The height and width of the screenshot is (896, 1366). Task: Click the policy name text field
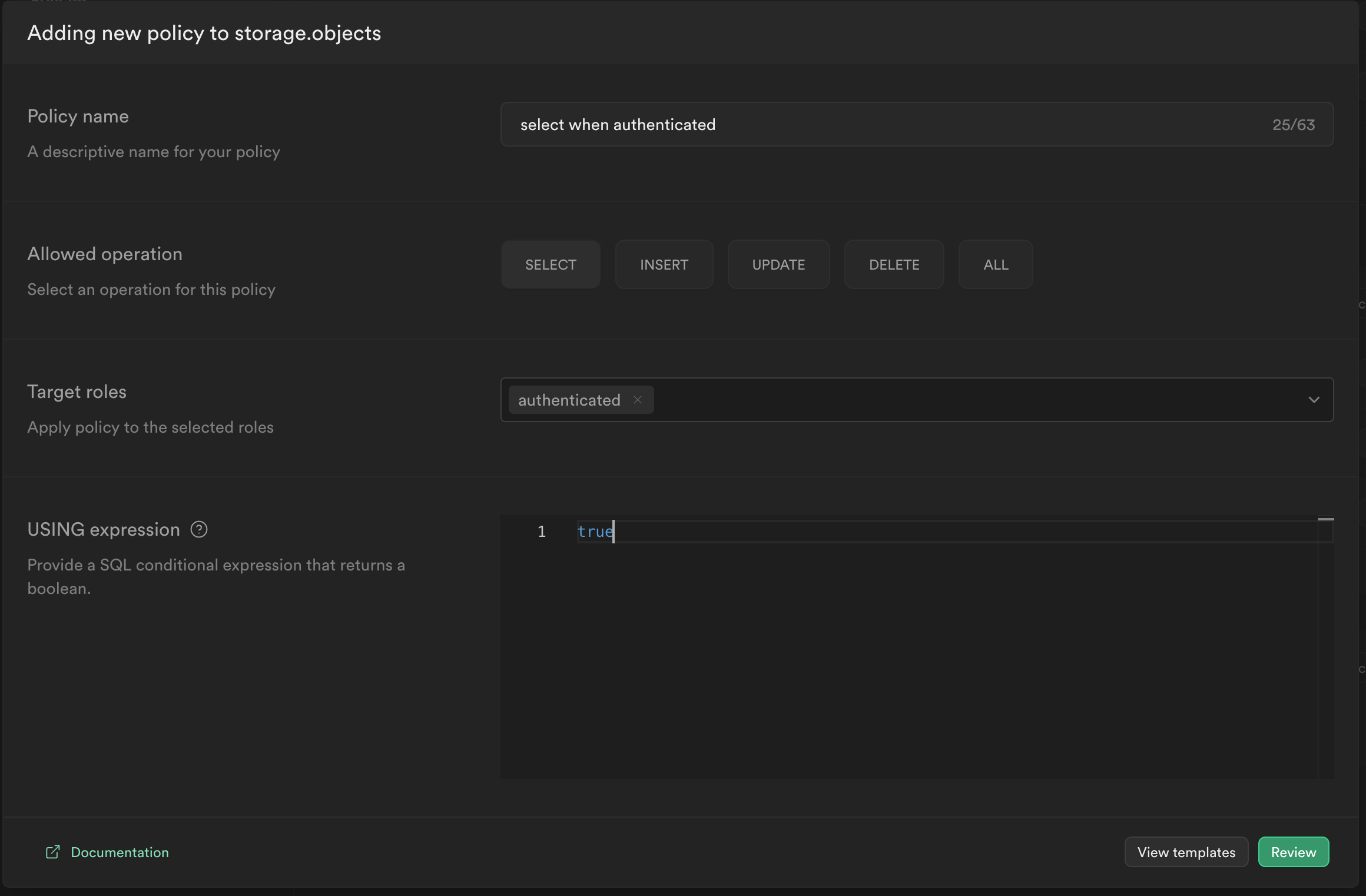tap(917, 124)
